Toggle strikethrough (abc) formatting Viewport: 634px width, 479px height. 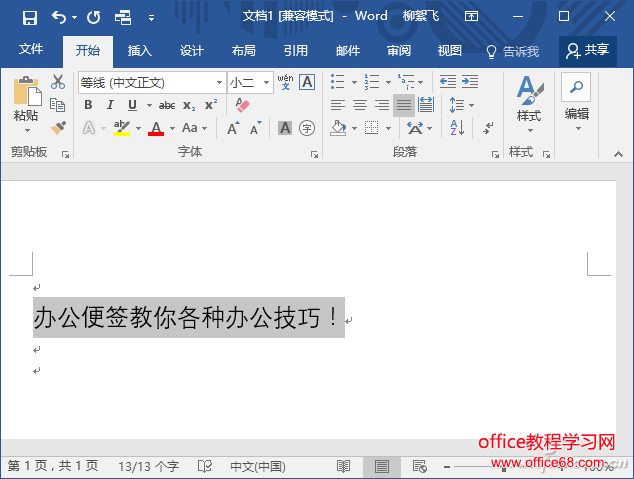point(167,106)
